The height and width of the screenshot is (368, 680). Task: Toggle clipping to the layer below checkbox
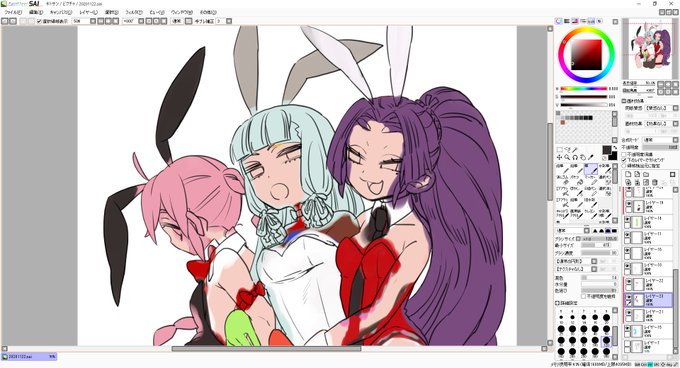624,160
